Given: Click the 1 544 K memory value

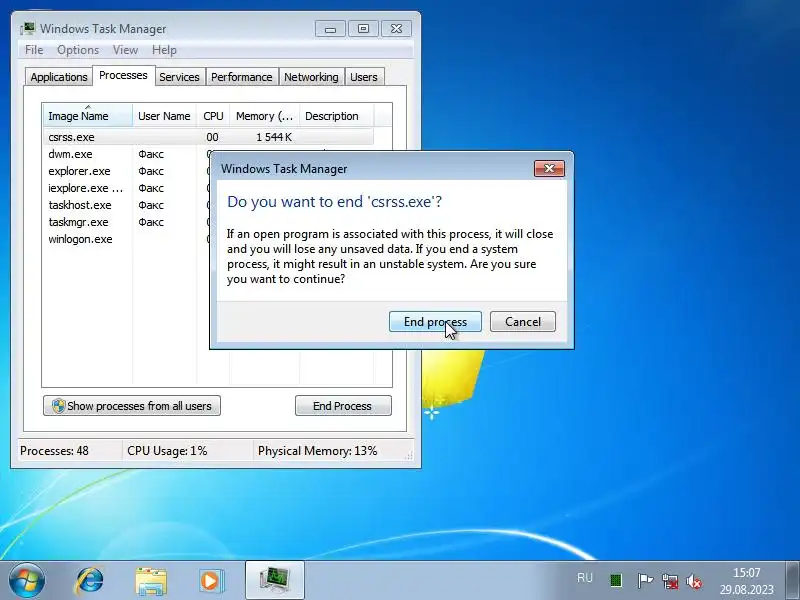Looking at the screenshot, I should pyautogui.click(x=274, y=137).
